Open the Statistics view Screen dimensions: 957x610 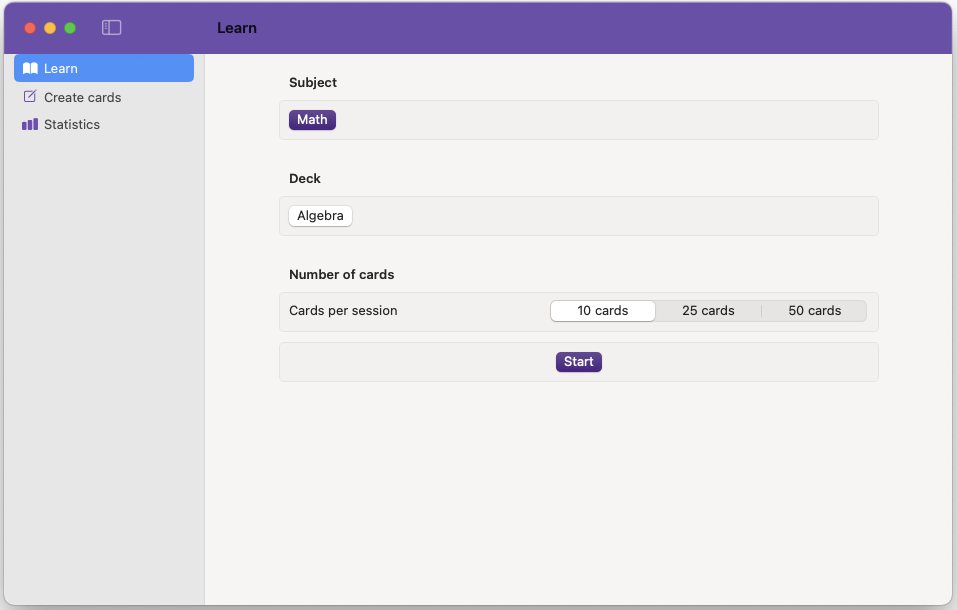pos(71,124)
